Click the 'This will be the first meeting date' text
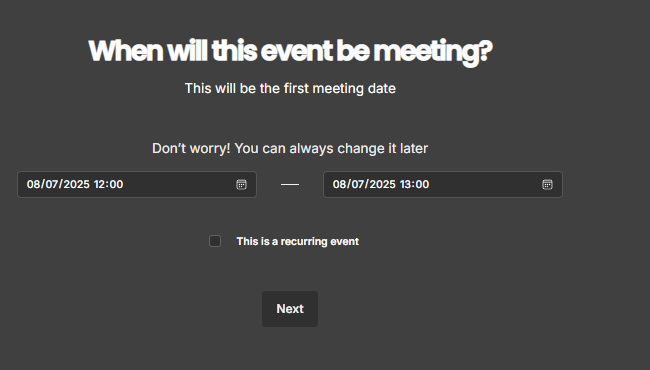650x370 pixels. pos(290,88)
